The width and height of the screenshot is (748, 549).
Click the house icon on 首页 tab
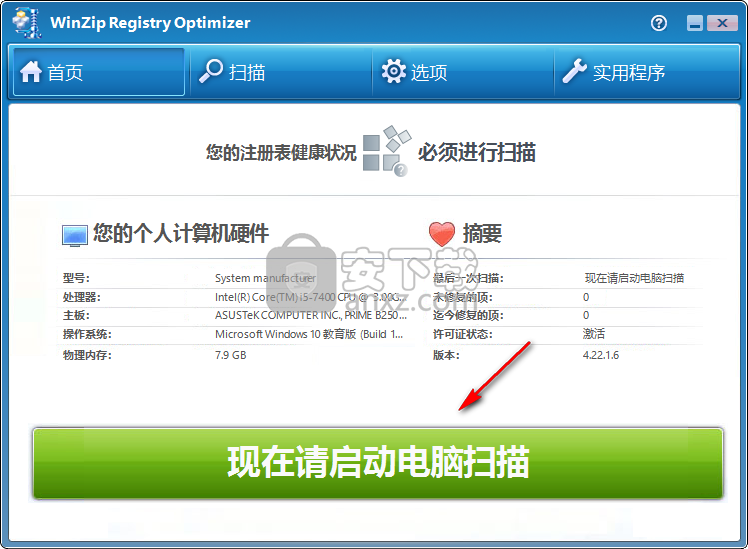31,72
